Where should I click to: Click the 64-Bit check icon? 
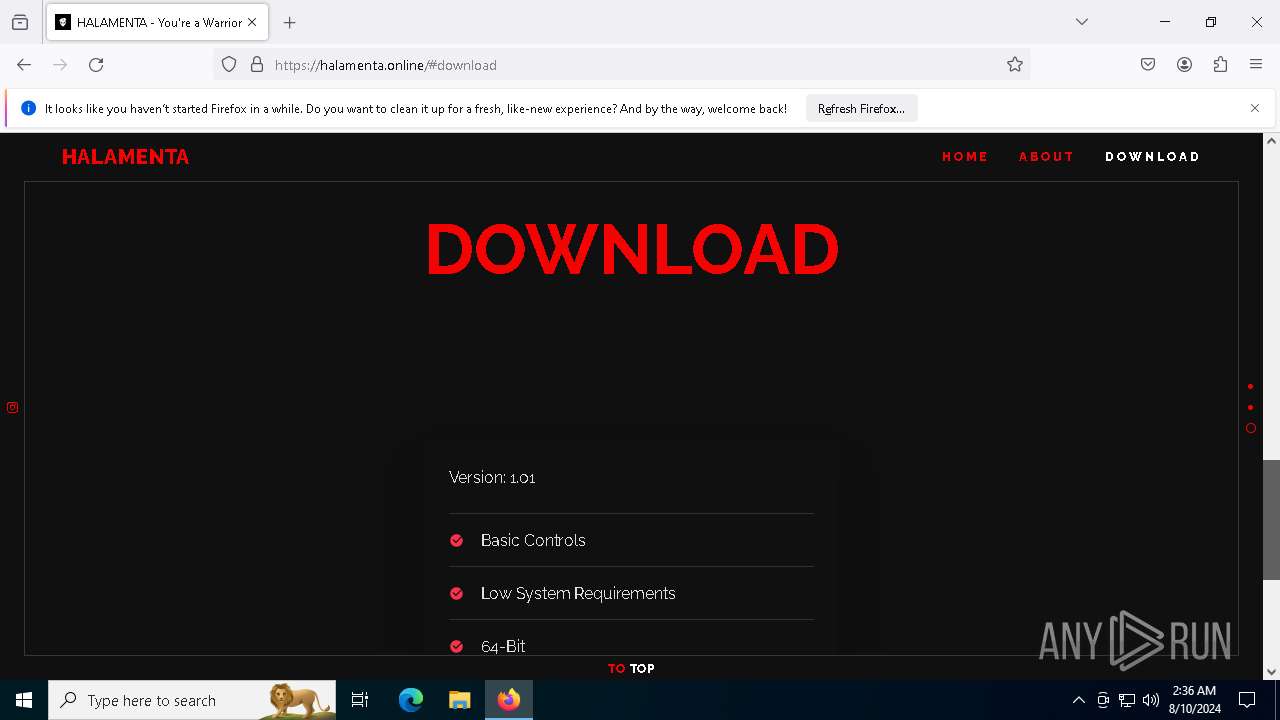click(456, 646)
